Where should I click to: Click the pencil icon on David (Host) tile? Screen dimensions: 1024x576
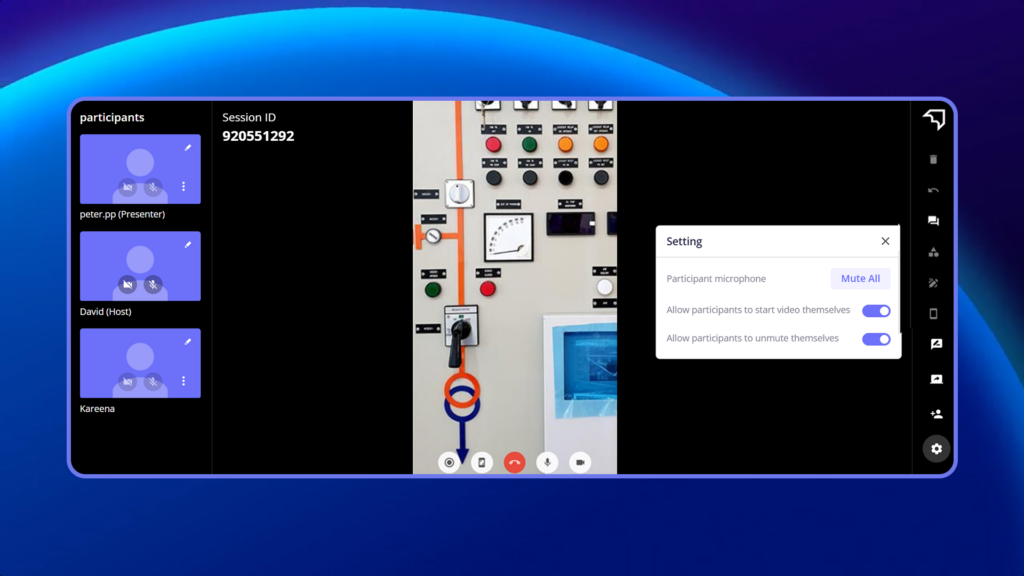pos(187,245)
